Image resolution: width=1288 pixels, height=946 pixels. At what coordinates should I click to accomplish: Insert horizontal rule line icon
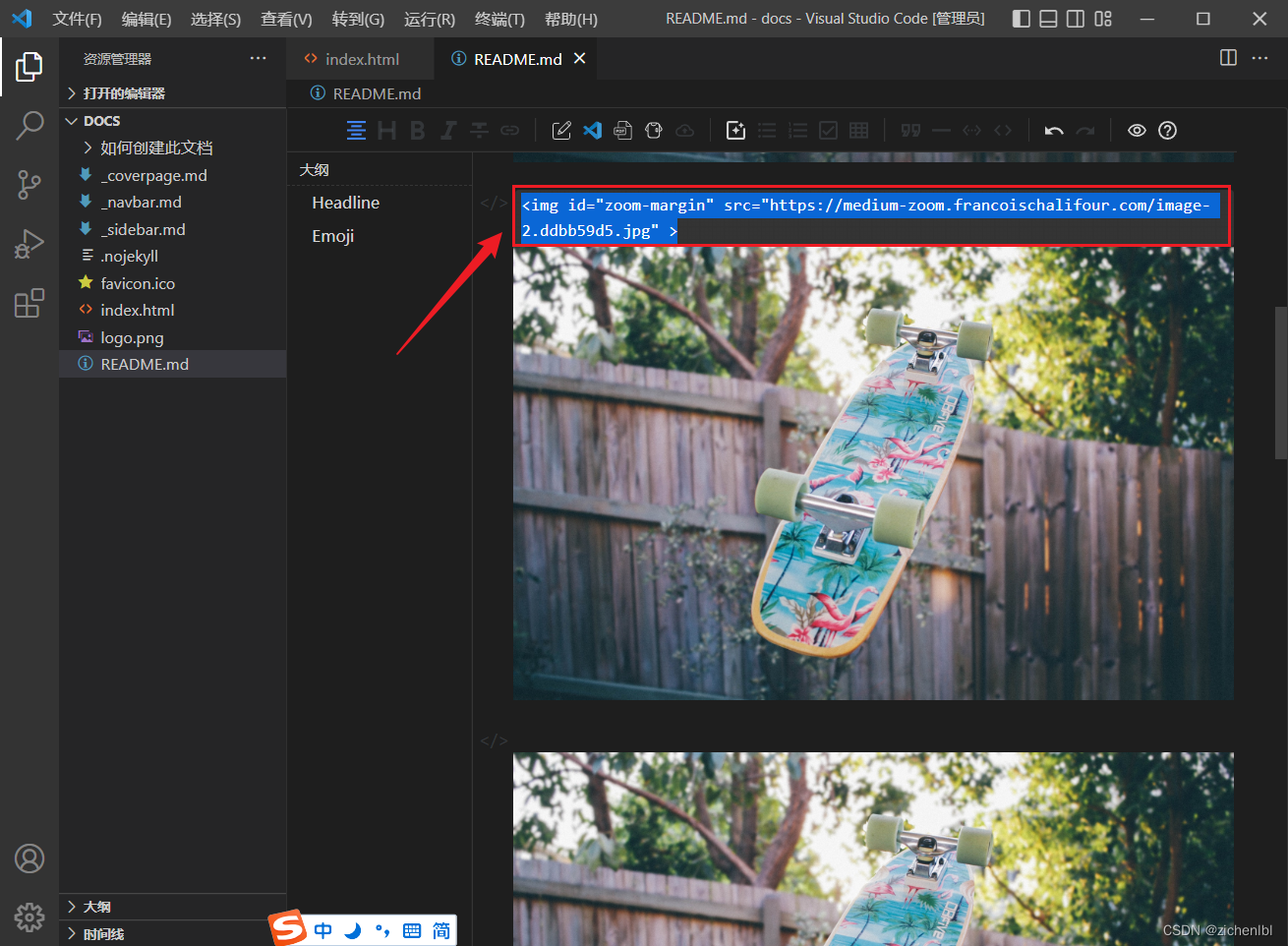coord(941,131)
